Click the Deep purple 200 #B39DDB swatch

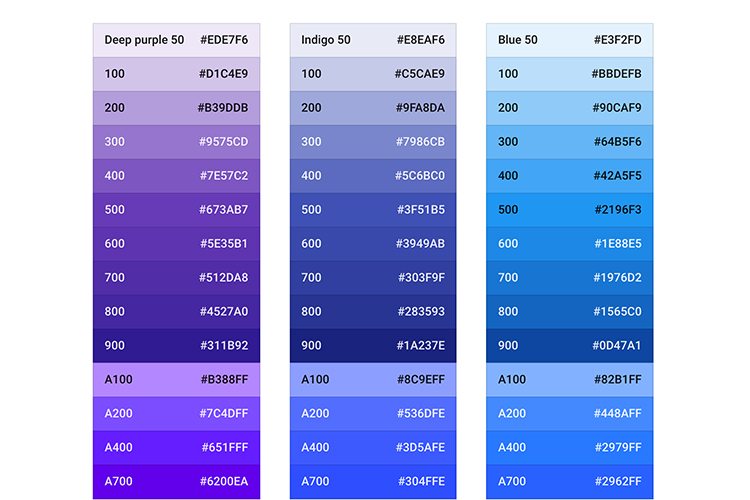(x=176, y=108)
